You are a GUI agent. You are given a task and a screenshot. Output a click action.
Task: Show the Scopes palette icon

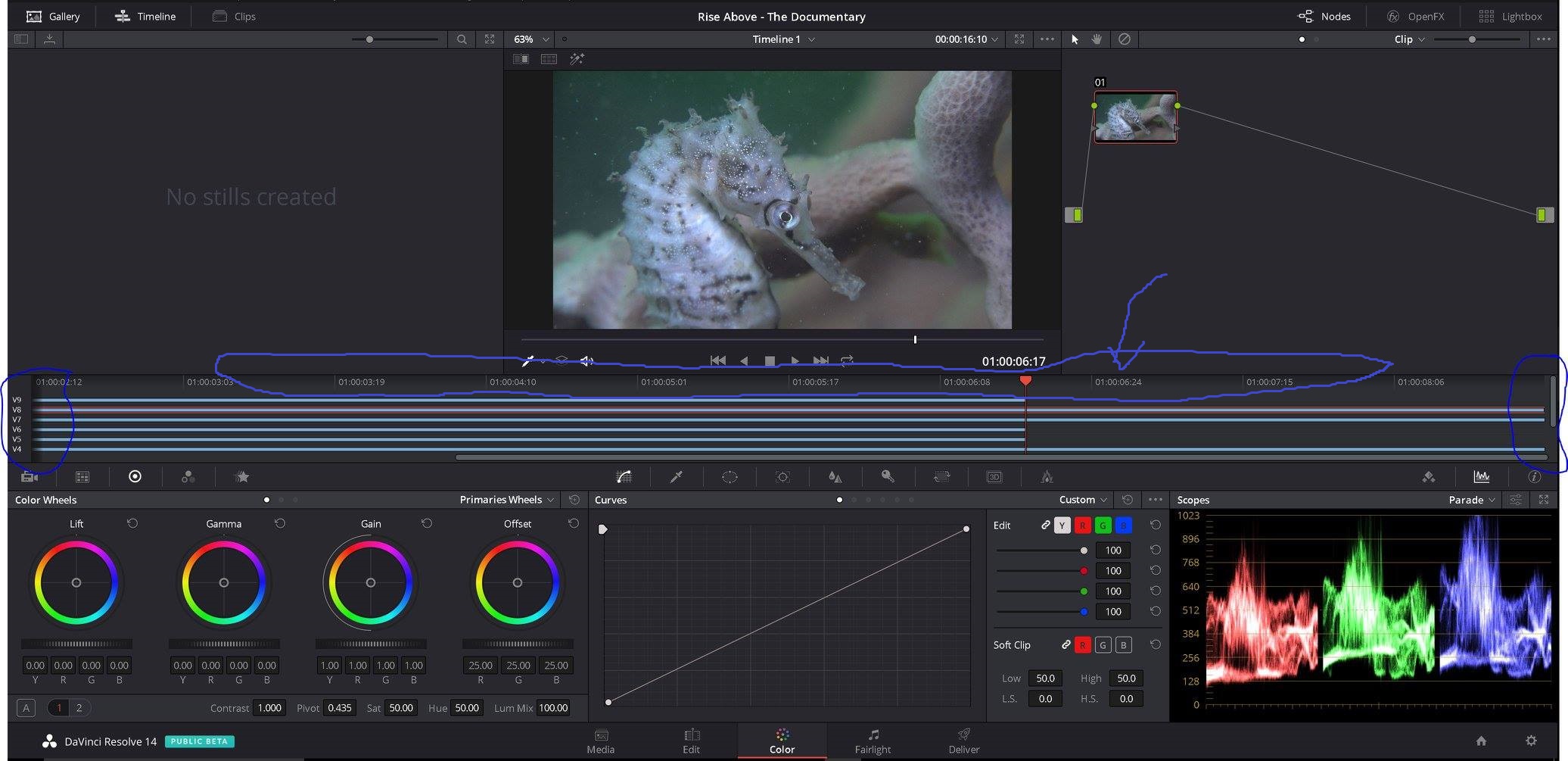click(1482, 476)
